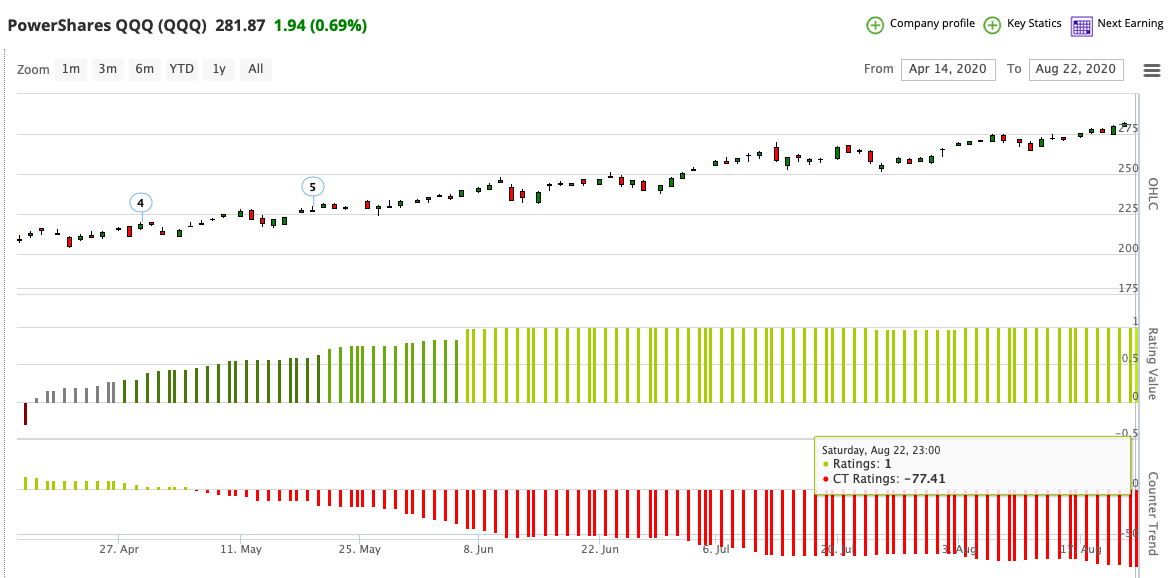Click the green plus icon beside Company profile
This screenshot has height=578, width=1175.
point(875,25)
